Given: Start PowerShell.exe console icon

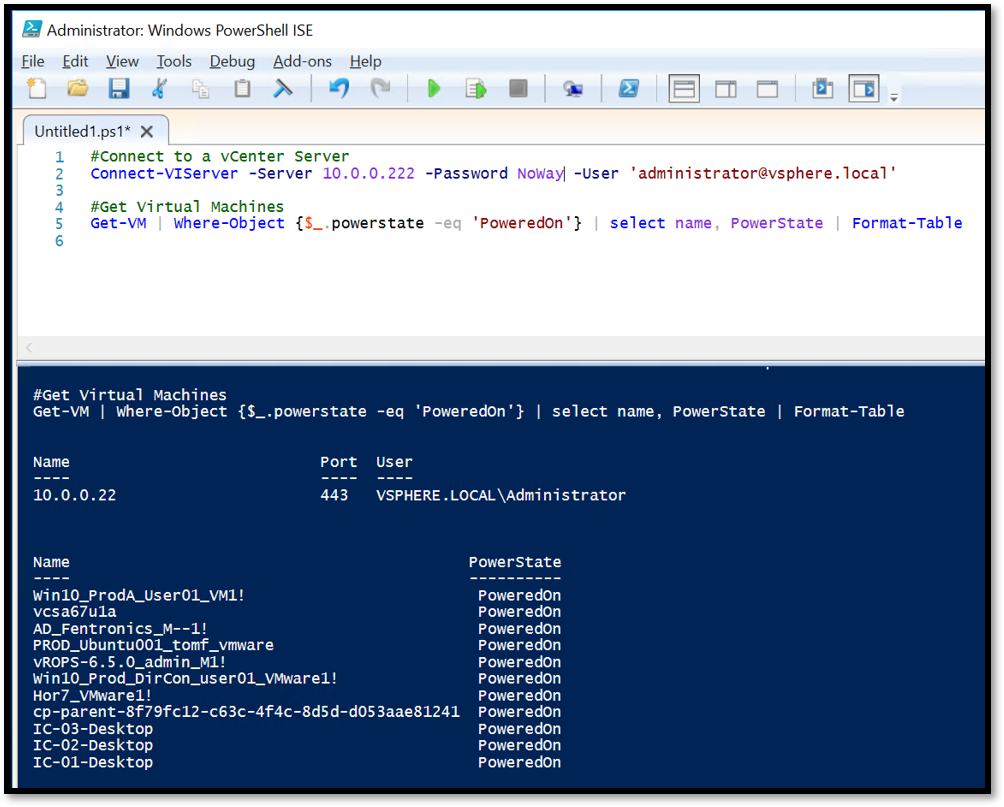Looking at the screenshot, I should (x=628, y=88).
